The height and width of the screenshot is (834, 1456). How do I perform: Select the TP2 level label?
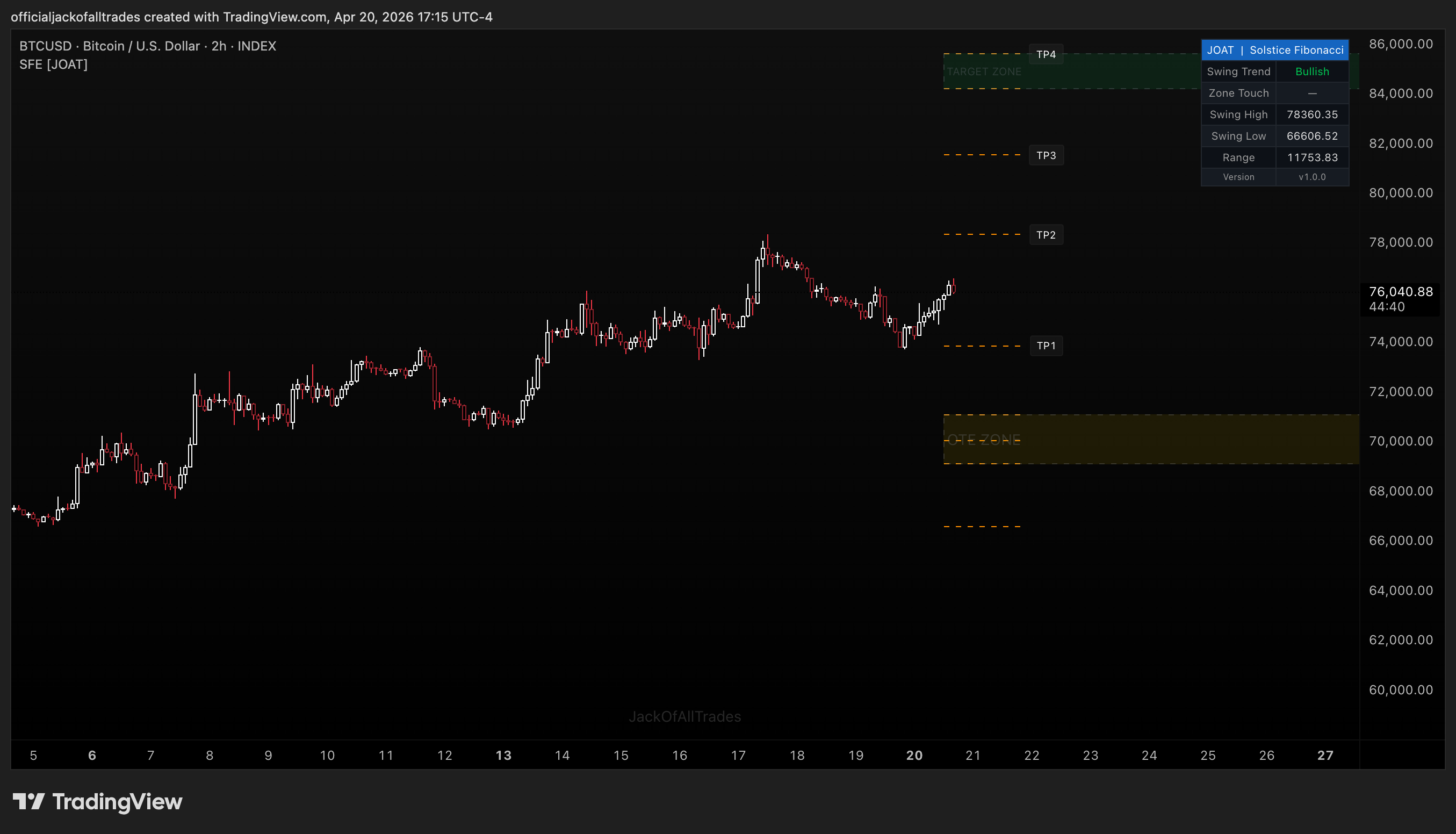[x=1046, y=235]
